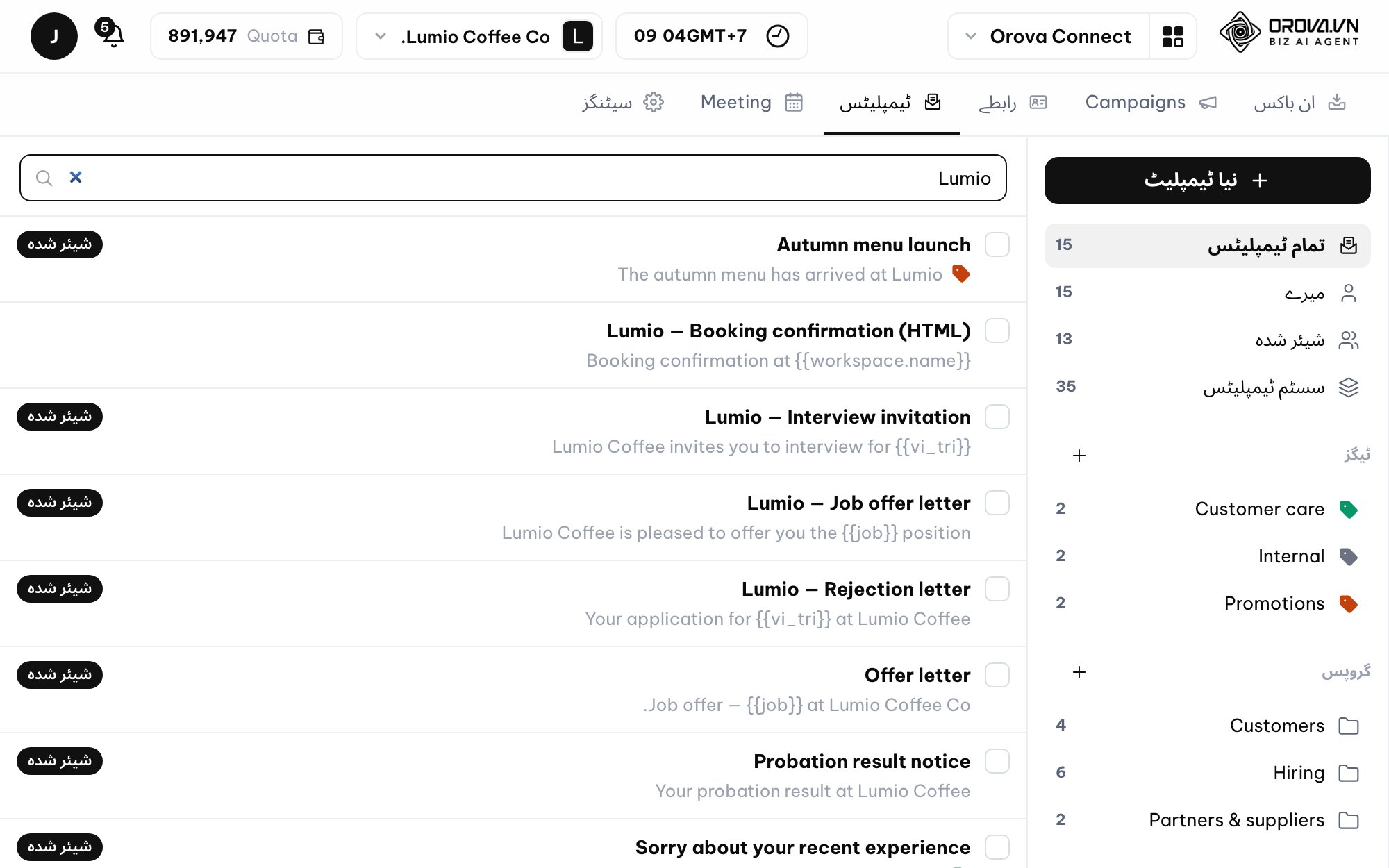Select the Promotions tag

[1208, 603]
